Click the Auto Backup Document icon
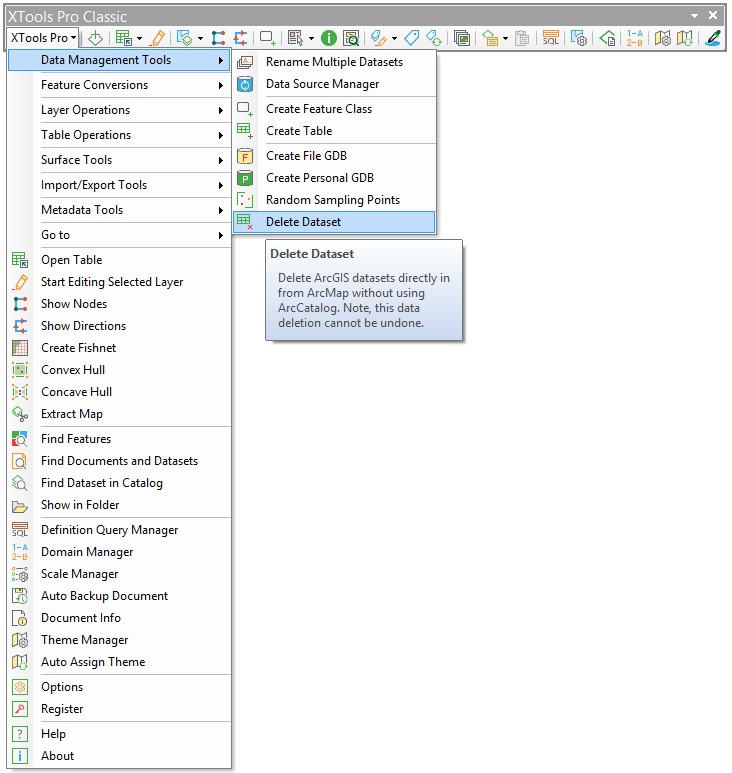Image resolution: width=732 pixels, height=773 pixels. tap(20, 596)
